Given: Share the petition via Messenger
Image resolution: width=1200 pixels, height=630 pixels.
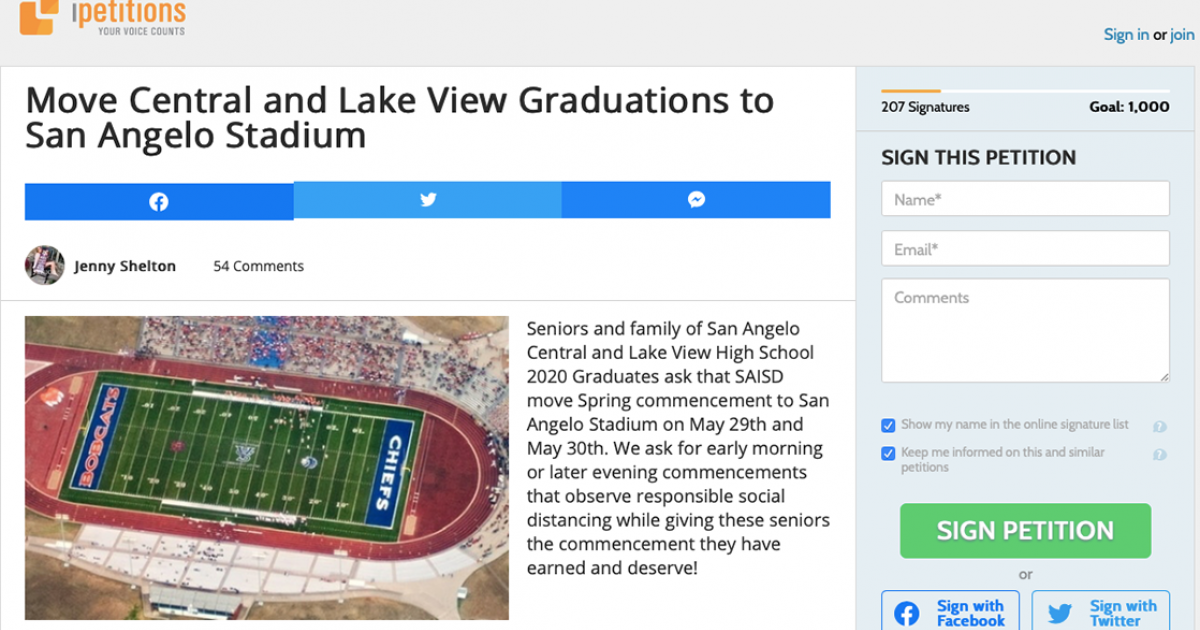Looking at the screenshot, I should coord(696,200).
